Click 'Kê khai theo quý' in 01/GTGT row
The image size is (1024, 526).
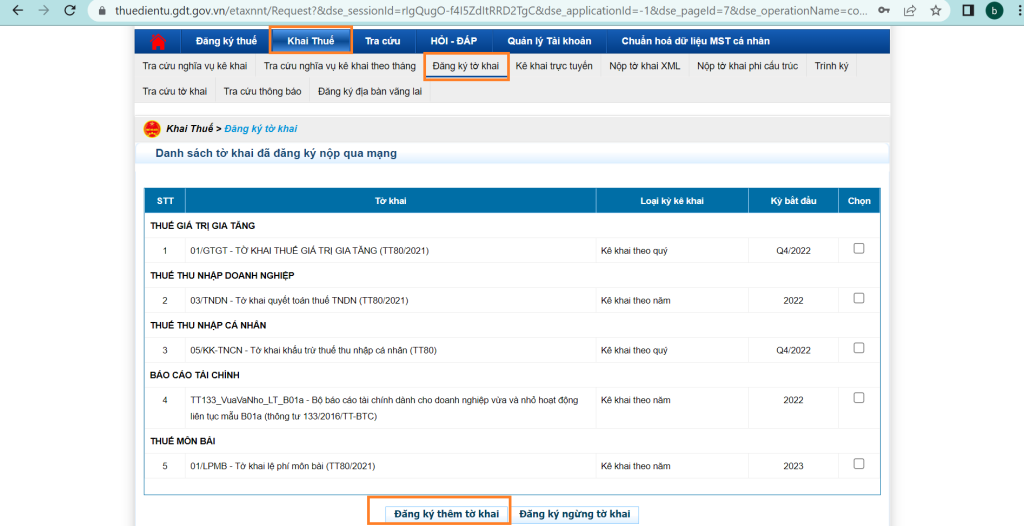click(x=634, y=250)
